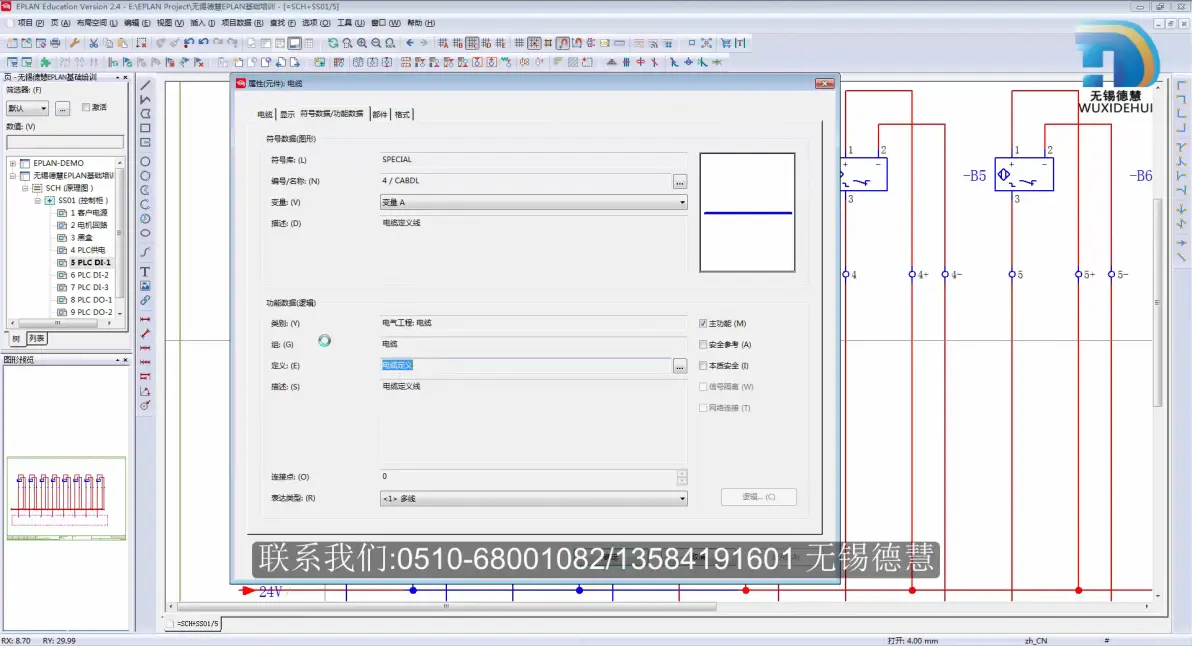This screenshot has height=646, width=1192.
Task: Toggle the 网络连接 checkbox
Action: pos(703,408)
